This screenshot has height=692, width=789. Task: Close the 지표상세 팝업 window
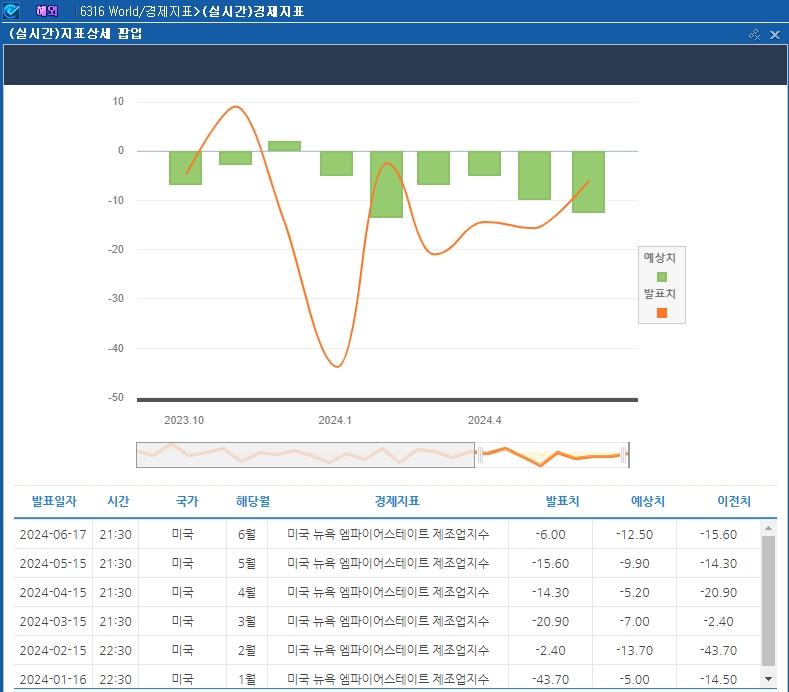775,35
